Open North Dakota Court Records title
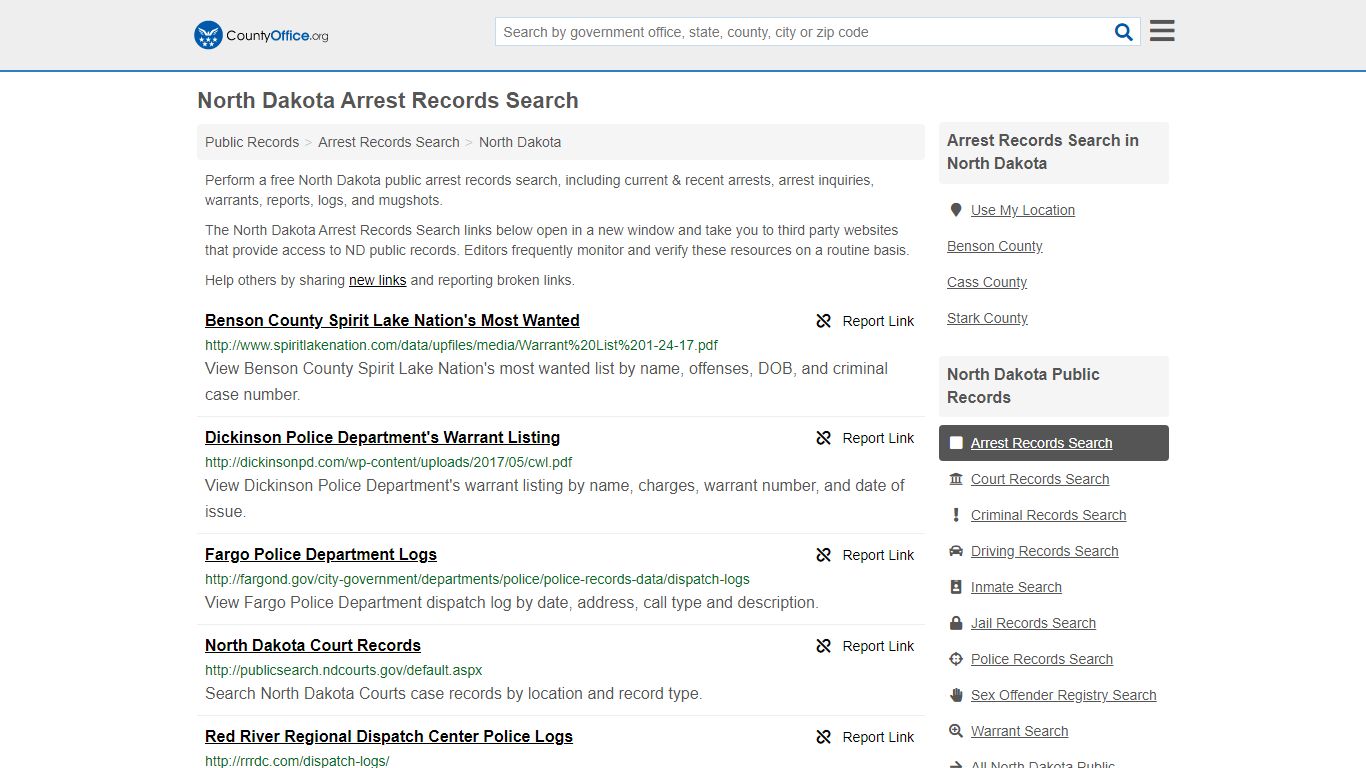 click(313, 646)
